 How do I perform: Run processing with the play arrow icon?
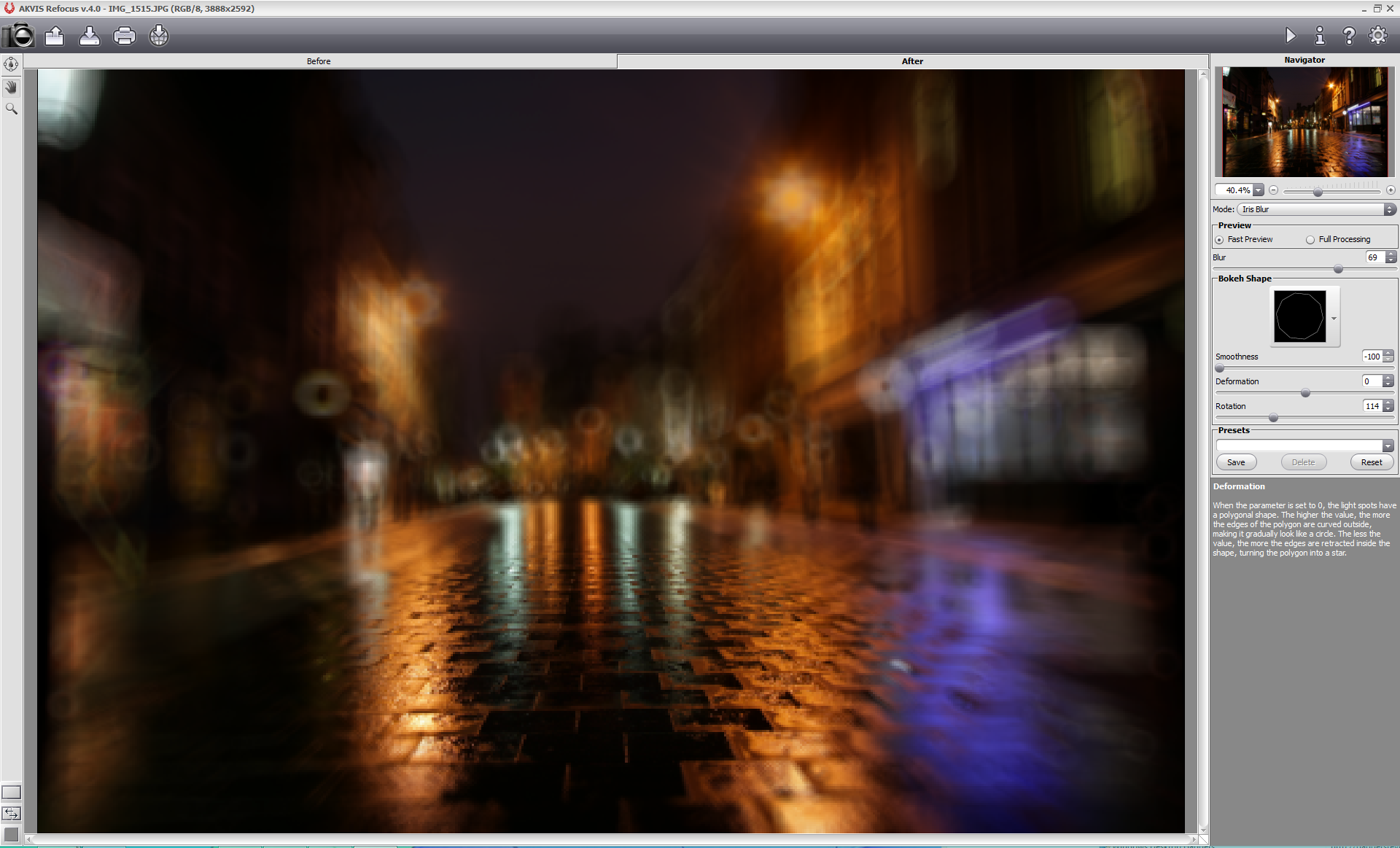tap(1291, 35)
